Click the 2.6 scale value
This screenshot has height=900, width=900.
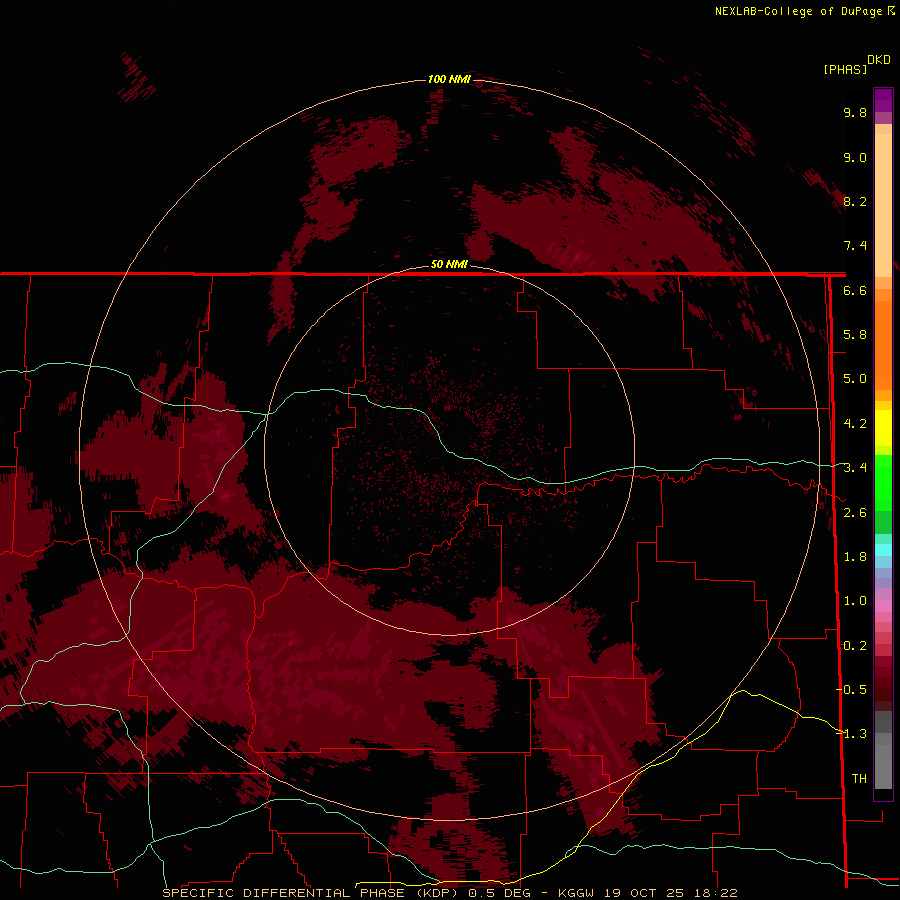pyautogui.click(x=855, y=513)
